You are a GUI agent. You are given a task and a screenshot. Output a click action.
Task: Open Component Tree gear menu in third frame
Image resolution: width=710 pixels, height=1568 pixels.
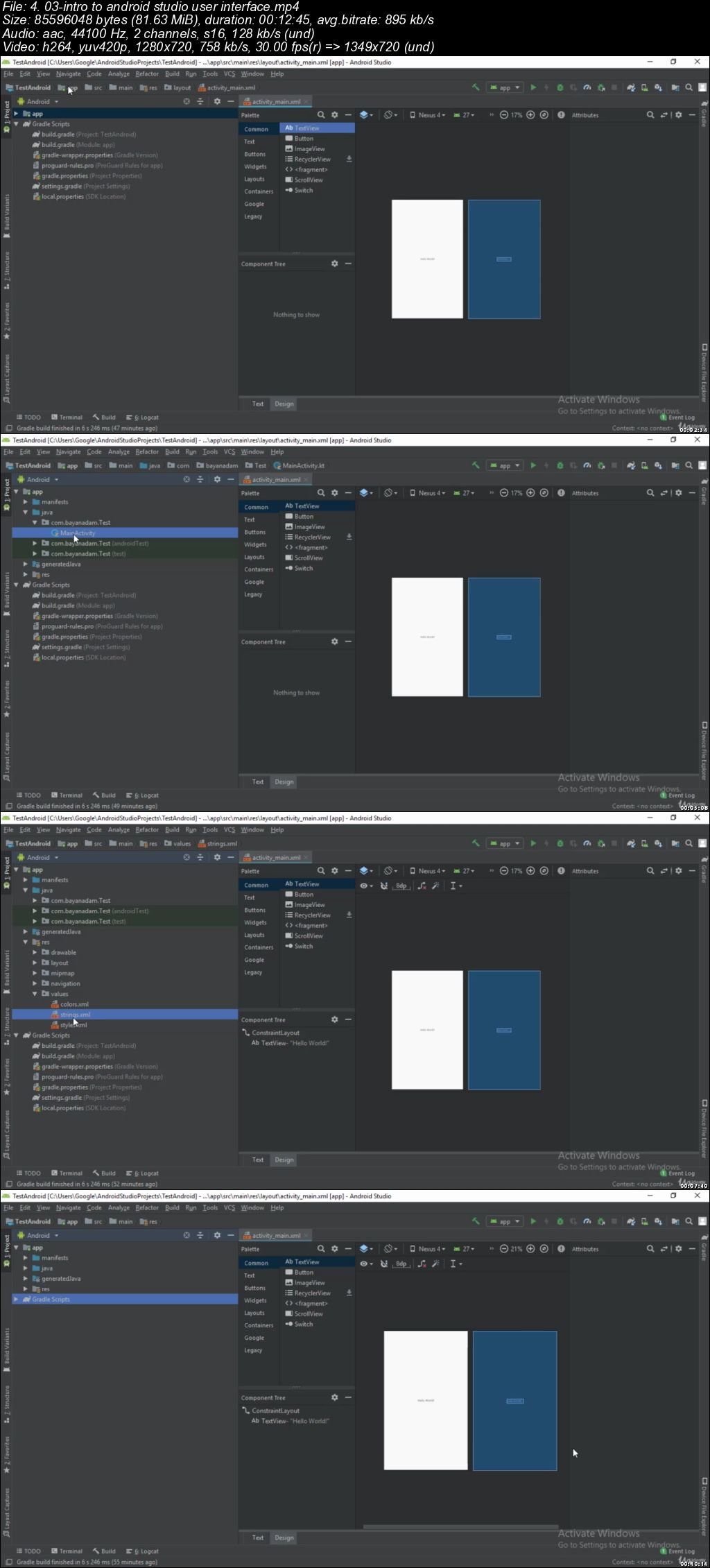click(x=334, y=1019)
